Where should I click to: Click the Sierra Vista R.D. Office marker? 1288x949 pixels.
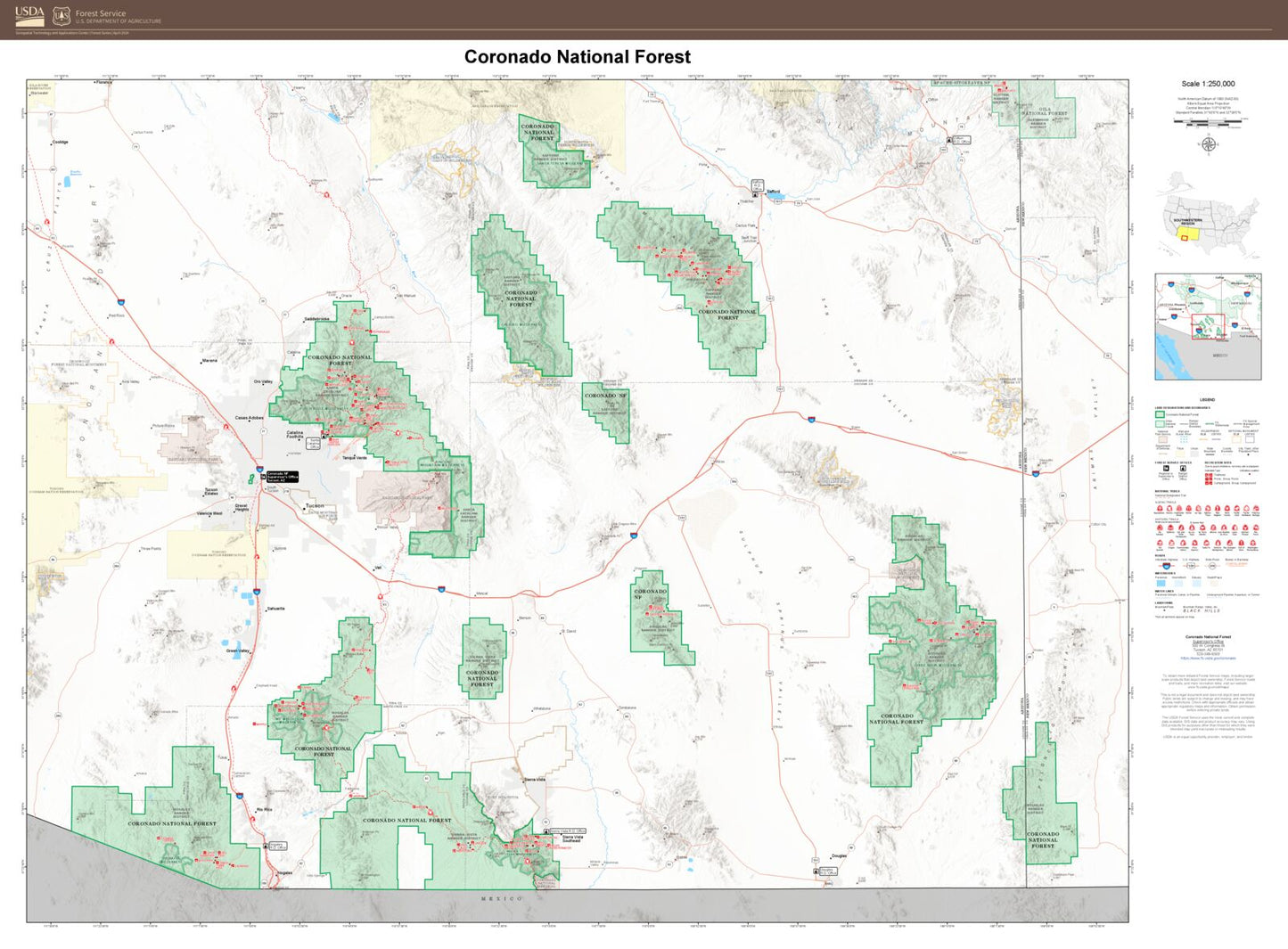tap(546, 831)
